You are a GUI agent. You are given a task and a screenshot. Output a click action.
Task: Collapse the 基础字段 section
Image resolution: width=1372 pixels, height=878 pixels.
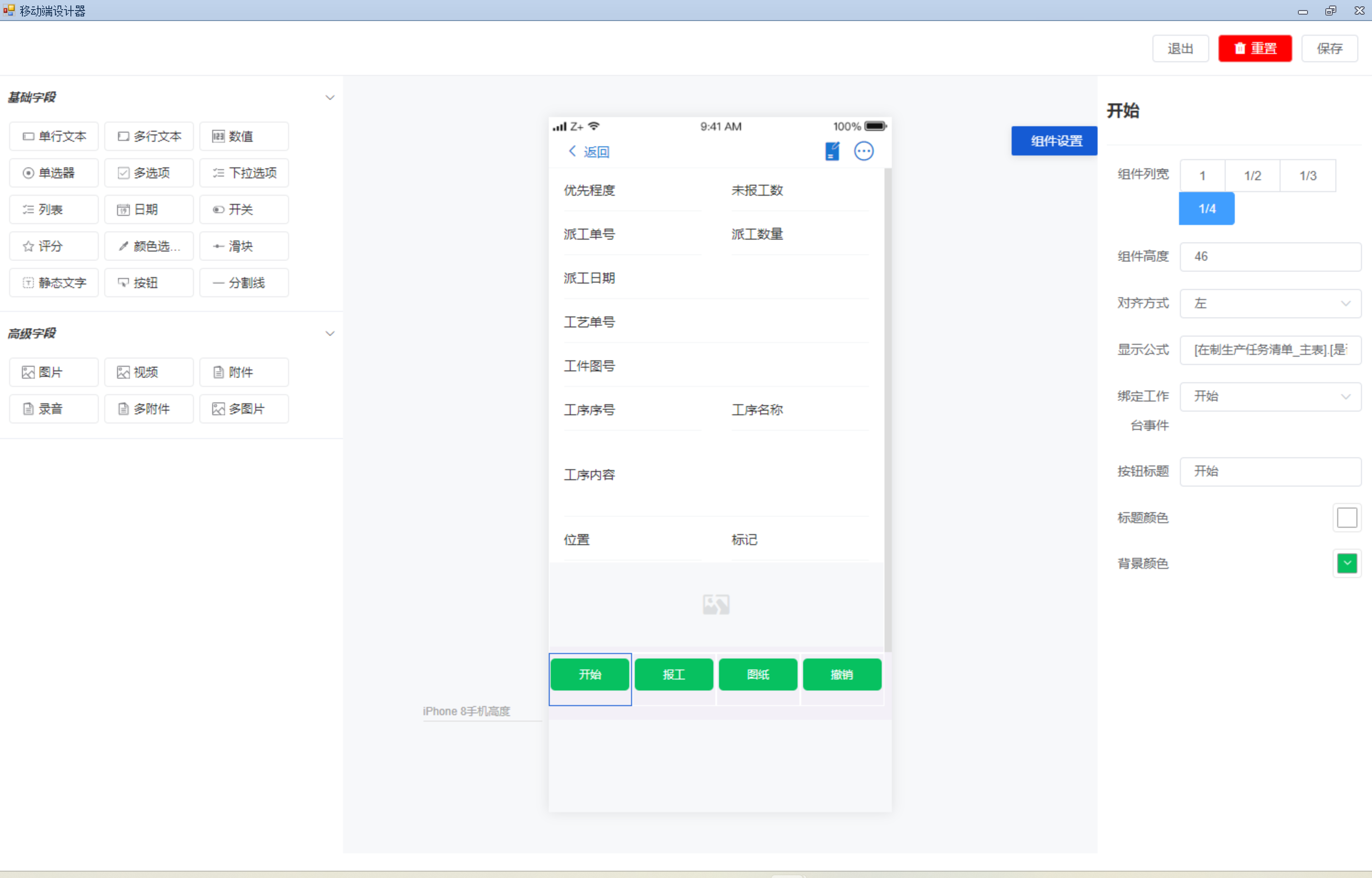[329, 97]
